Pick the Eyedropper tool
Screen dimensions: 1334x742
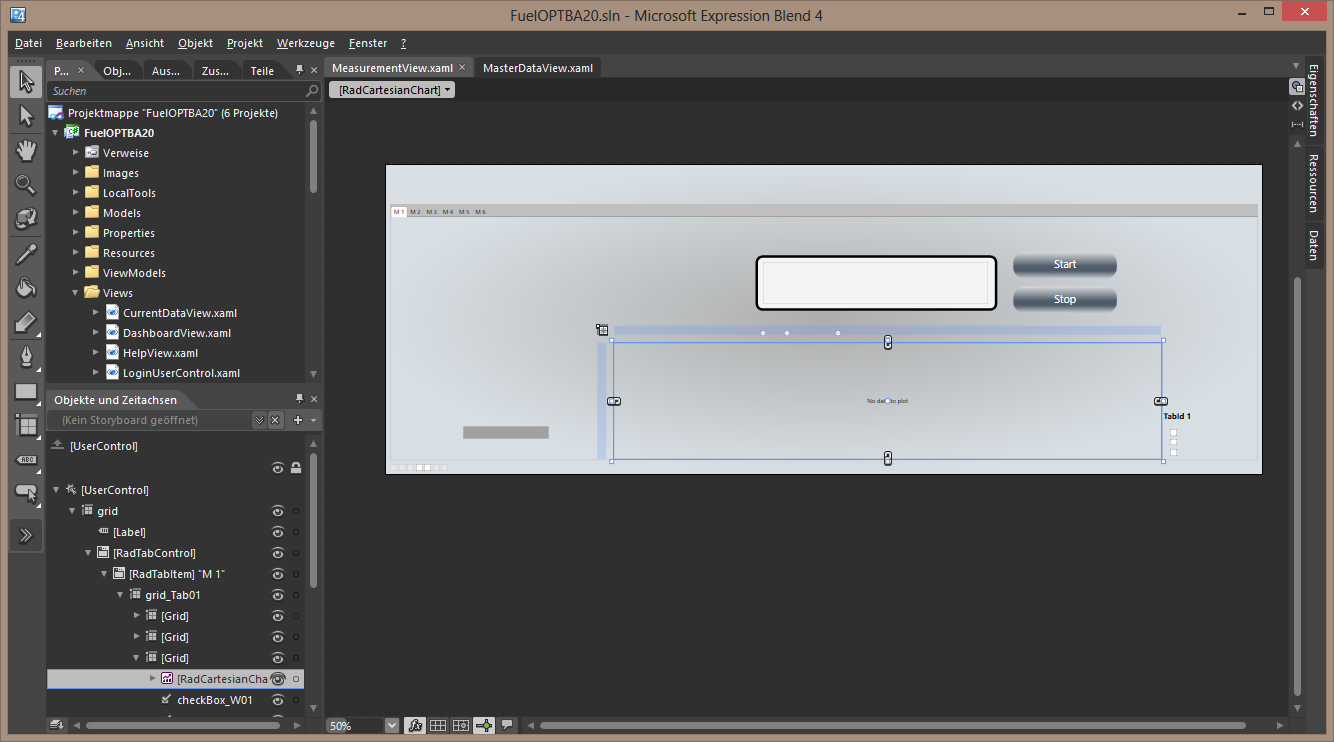click(x=26, y=254)
